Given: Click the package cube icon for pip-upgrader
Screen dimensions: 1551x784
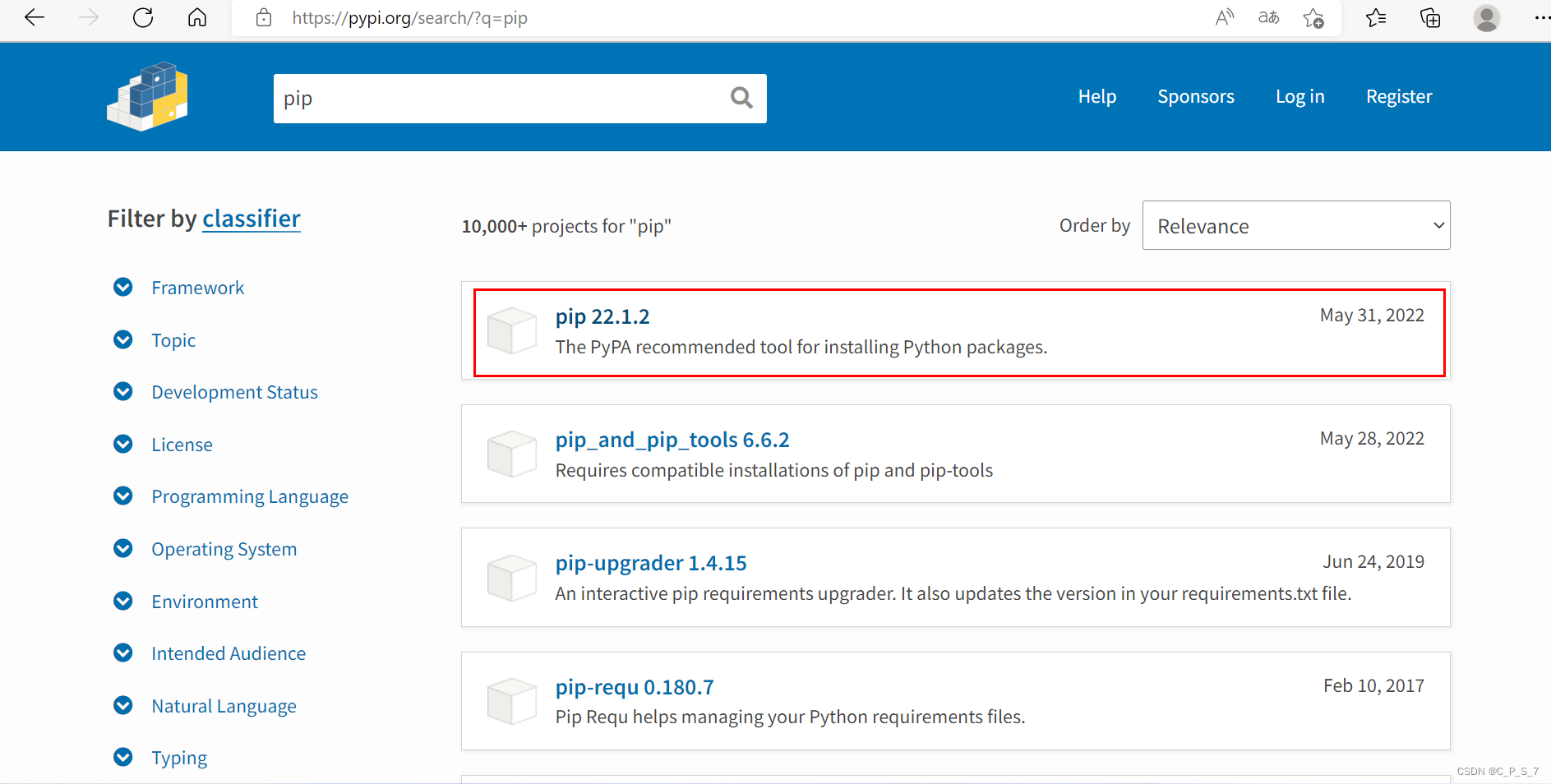Looking at the screenshot, I should point(511,577).
